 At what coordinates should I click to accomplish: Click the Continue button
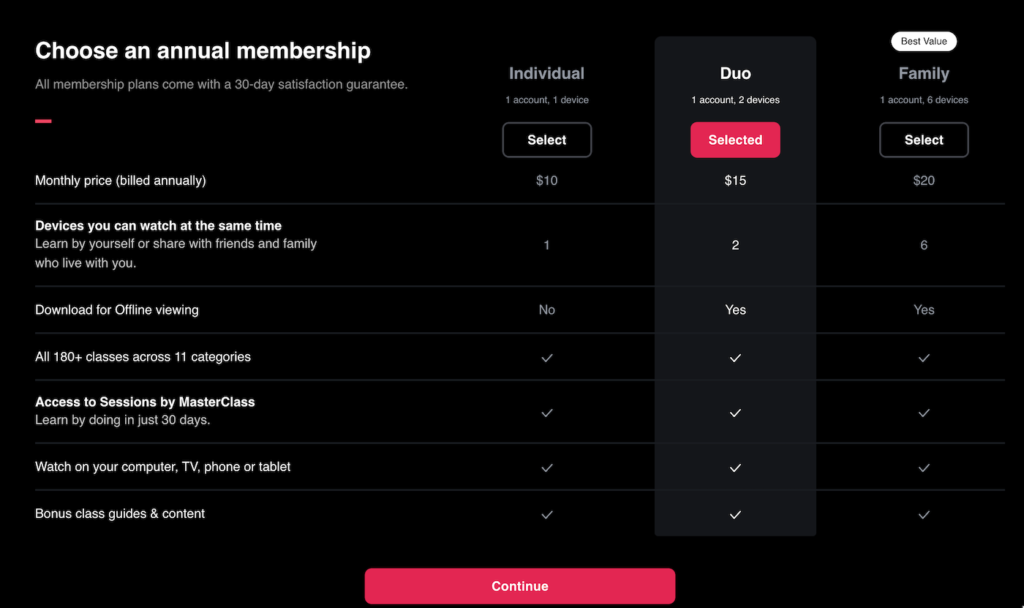(520, 586)
